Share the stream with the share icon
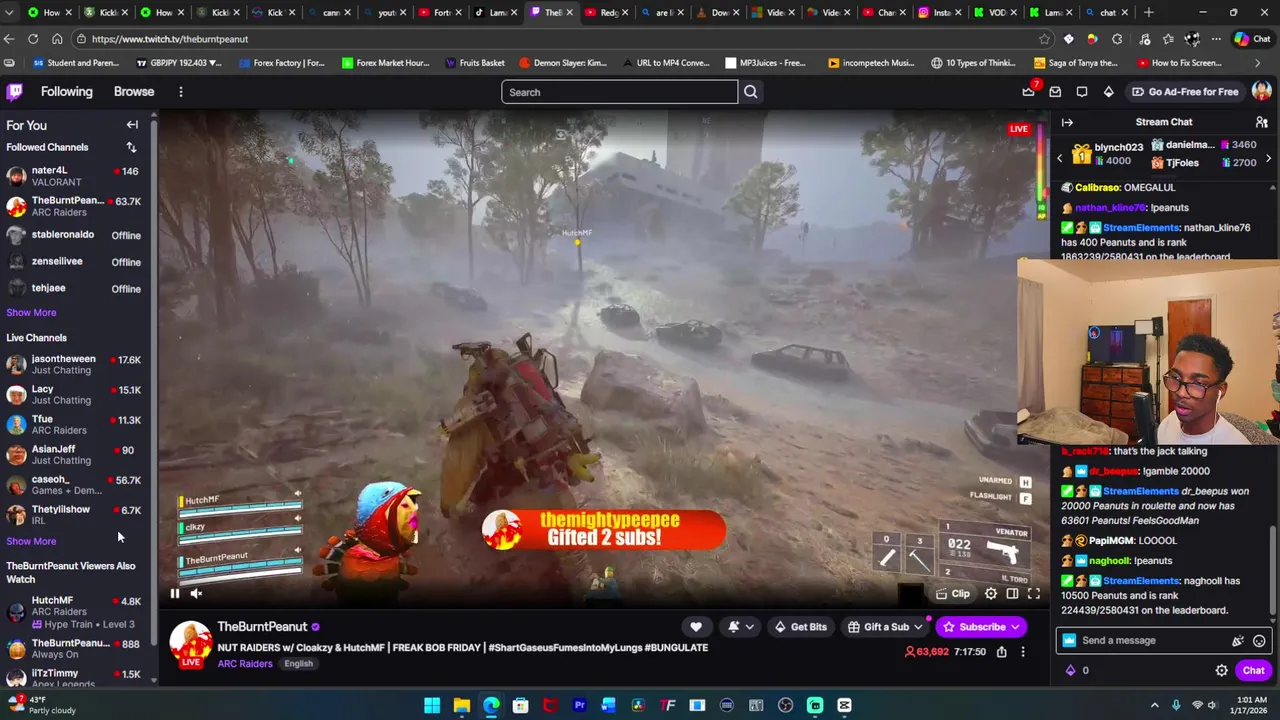 tap(1001, 652)
